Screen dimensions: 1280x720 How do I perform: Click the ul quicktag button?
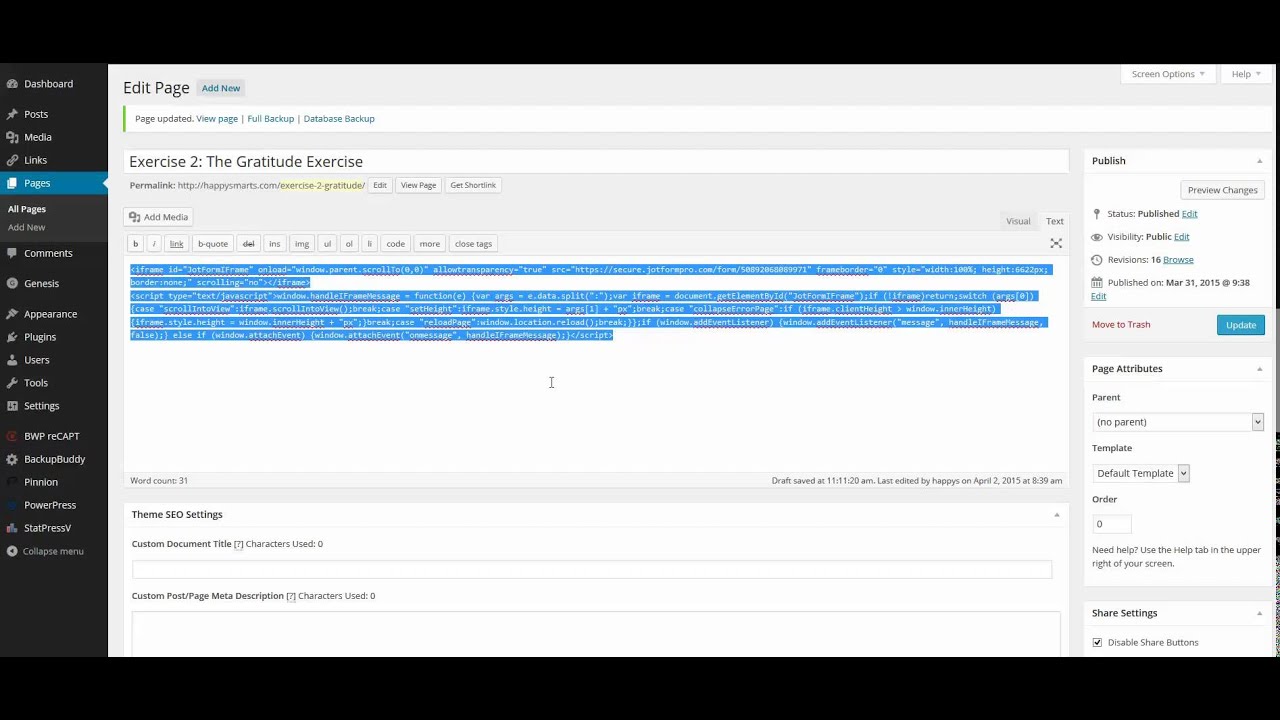[x=327, y=244]
